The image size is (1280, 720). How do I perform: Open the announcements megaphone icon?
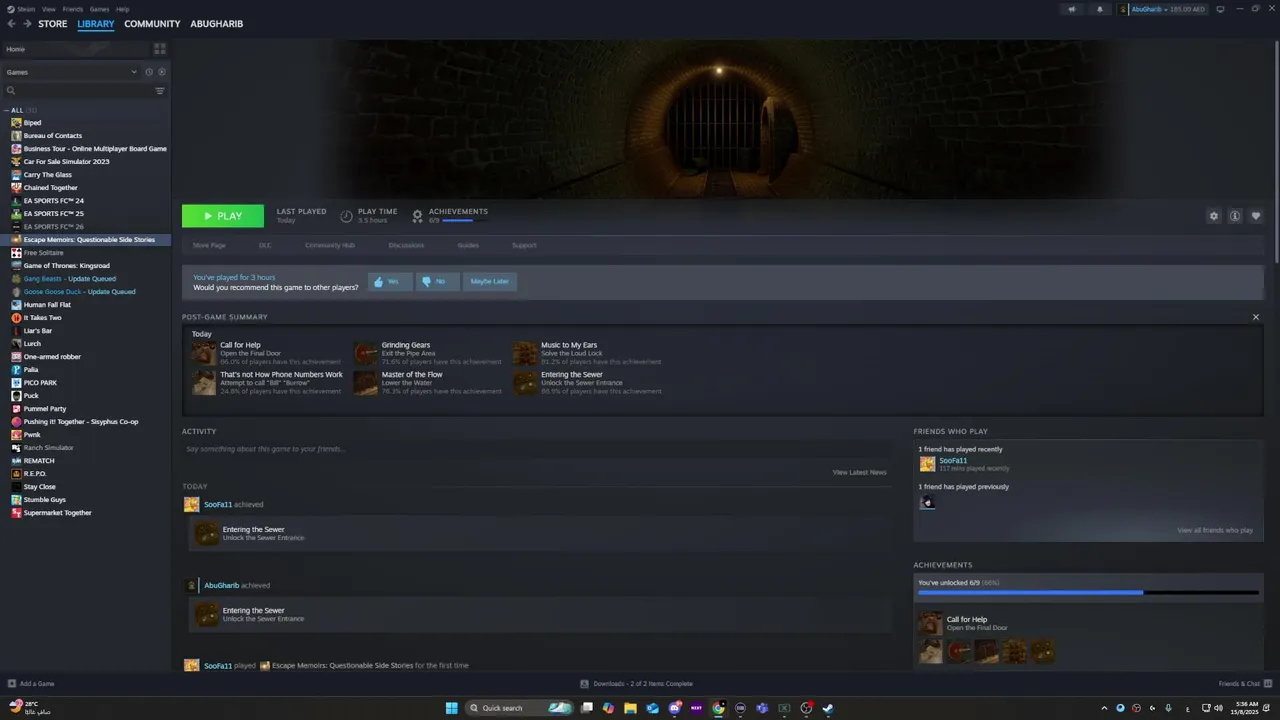1072,9
